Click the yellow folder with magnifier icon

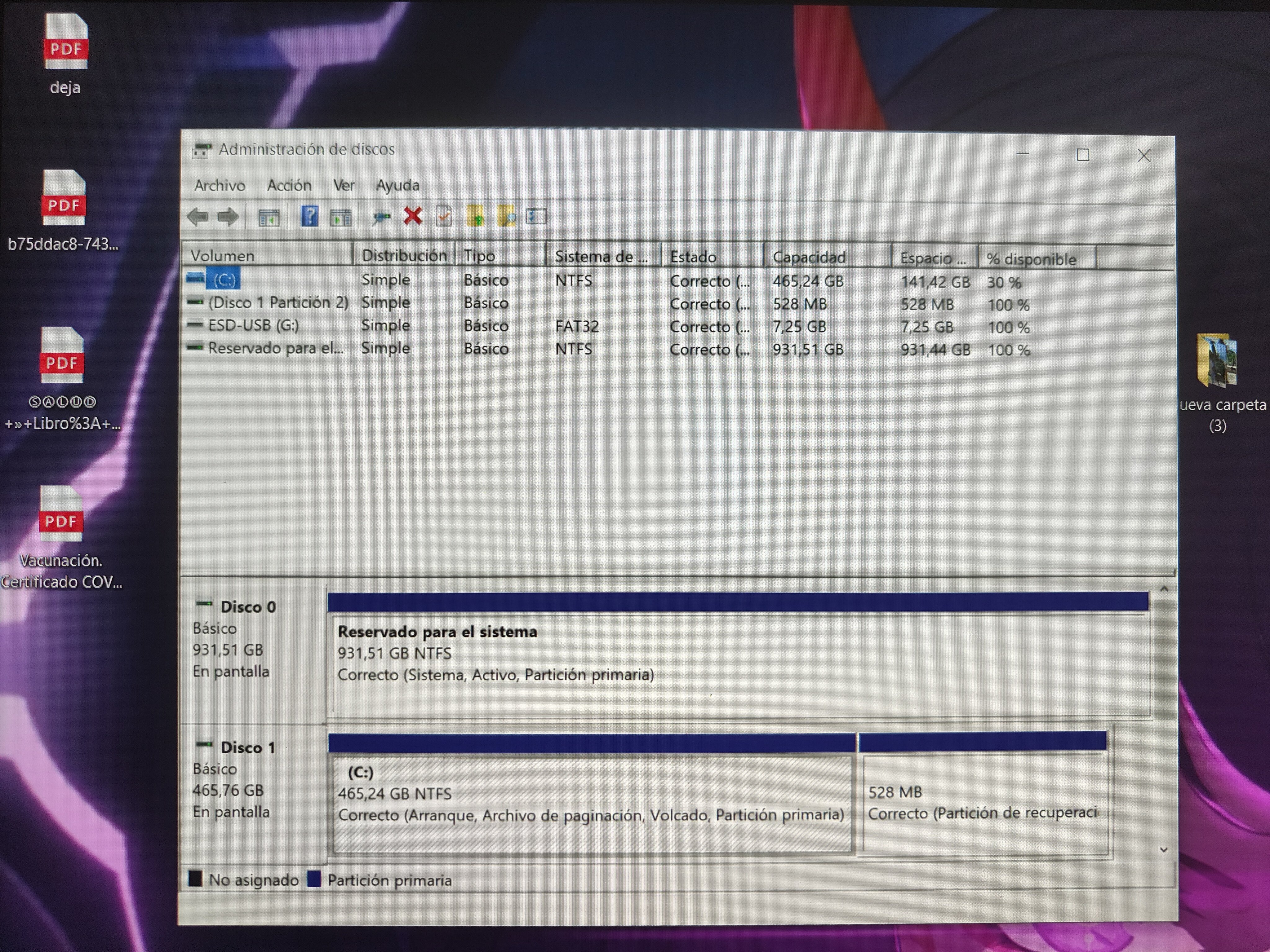tap(506, 216)
